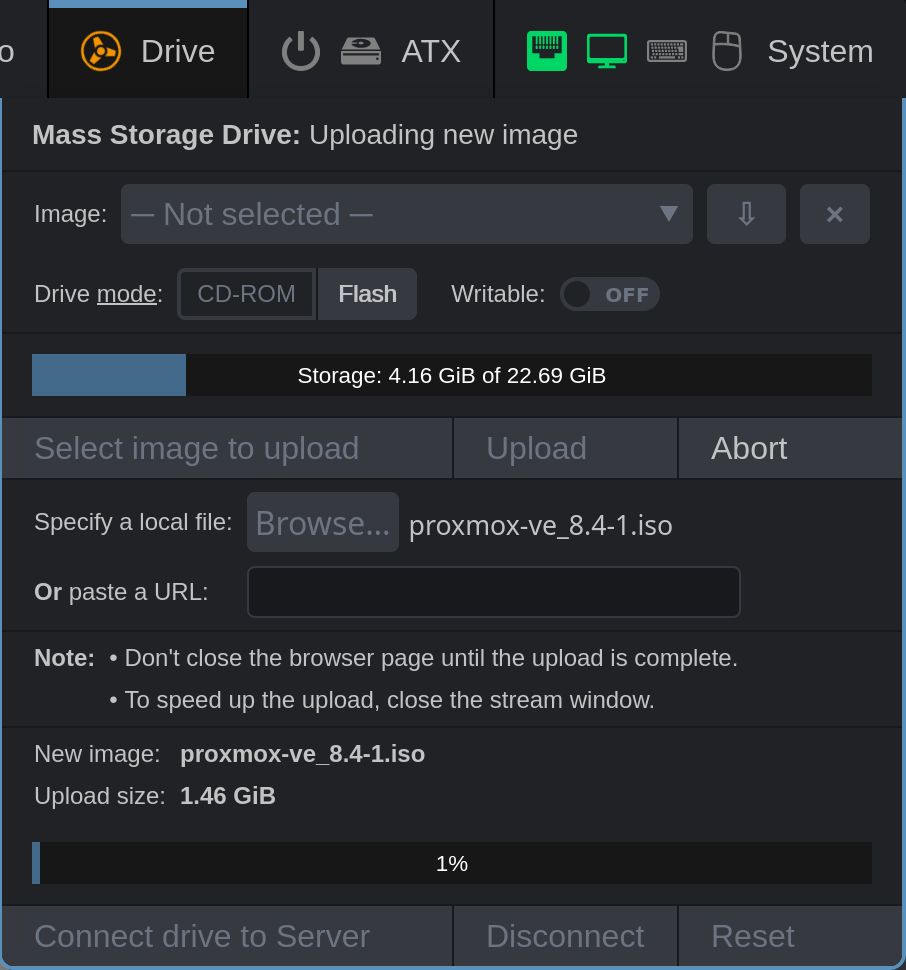Image resolution: width=906 pixels, height=970 pixels.
Task: Click the upload progress bar at 1%
Action: coord(452,863)
